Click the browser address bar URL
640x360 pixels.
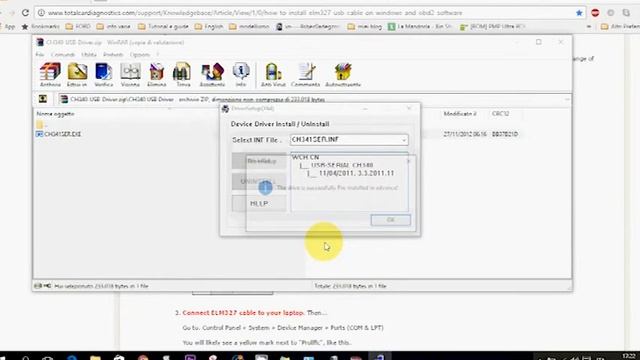[255, 13]
